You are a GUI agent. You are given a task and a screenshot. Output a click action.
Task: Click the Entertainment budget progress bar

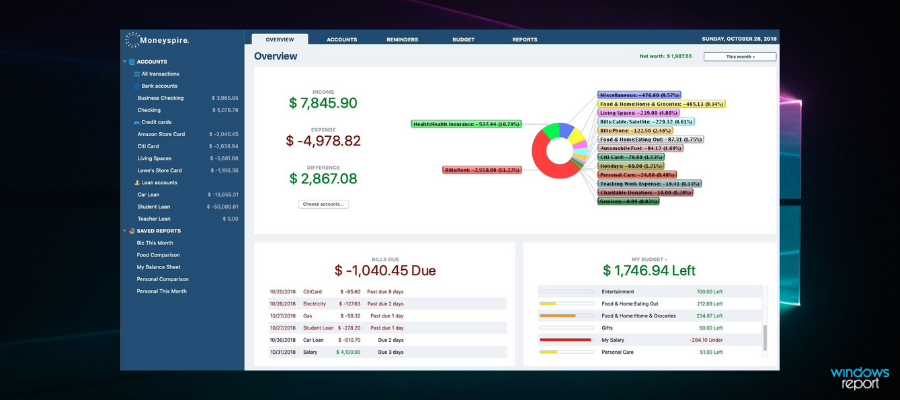pos(566,292)
